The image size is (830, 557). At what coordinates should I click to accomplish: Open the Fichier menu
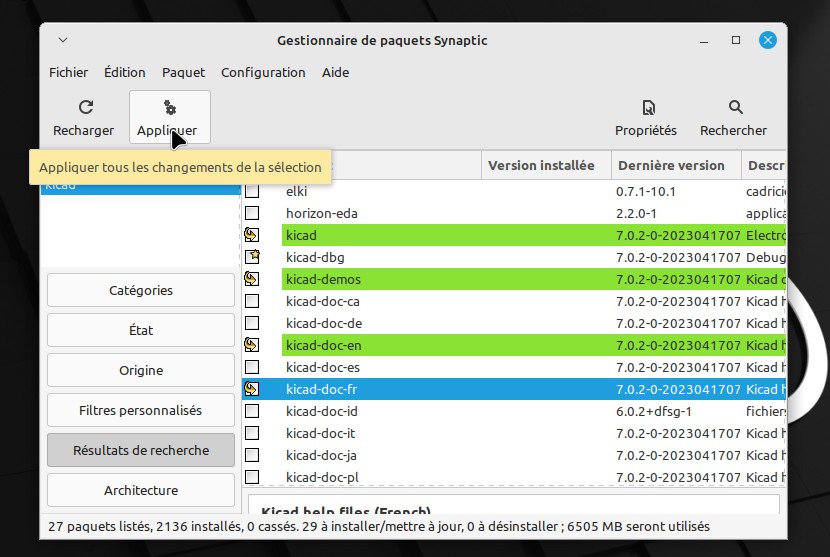pyautogui.click(x=68, y=73)
